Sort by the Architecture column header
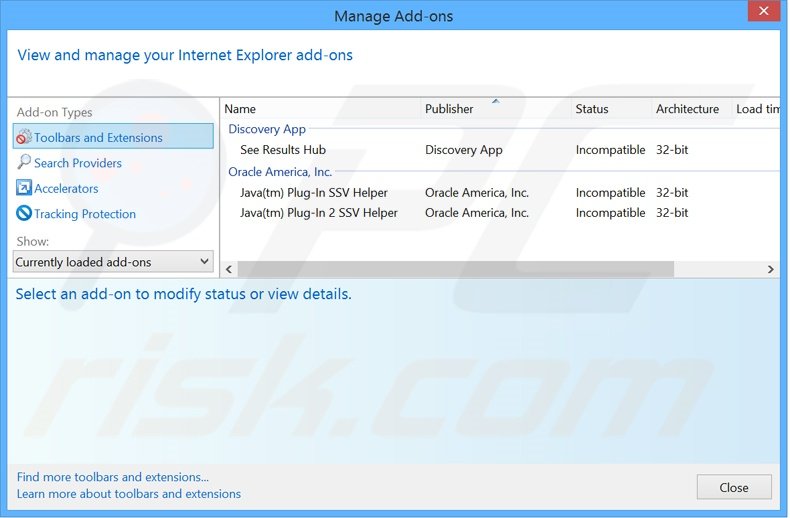 tap(692, 109)
